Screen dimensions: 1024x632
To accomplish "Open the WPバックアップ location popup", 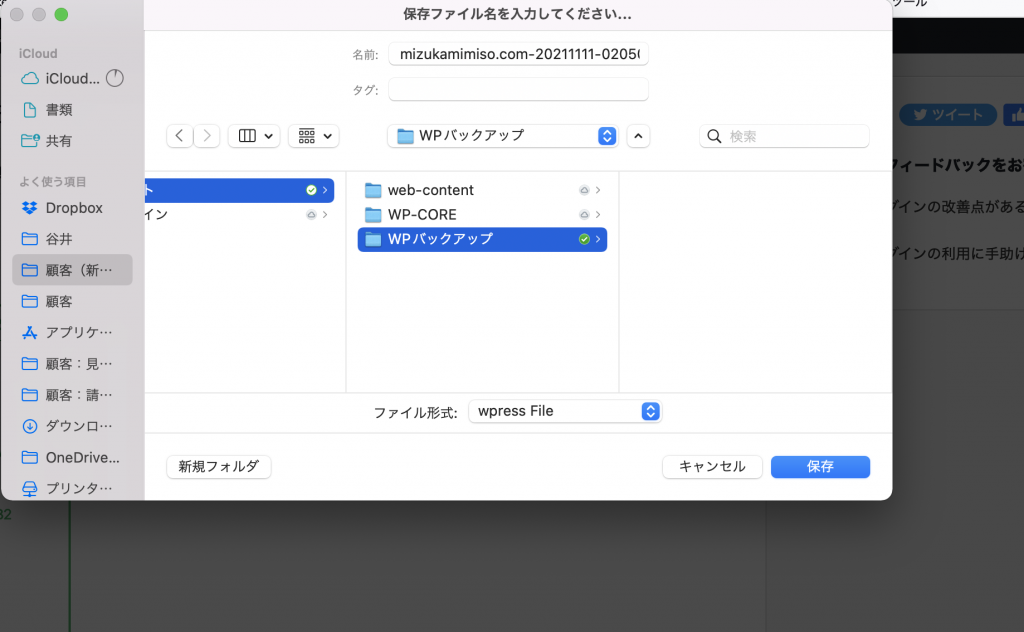I will pos(502,136).
